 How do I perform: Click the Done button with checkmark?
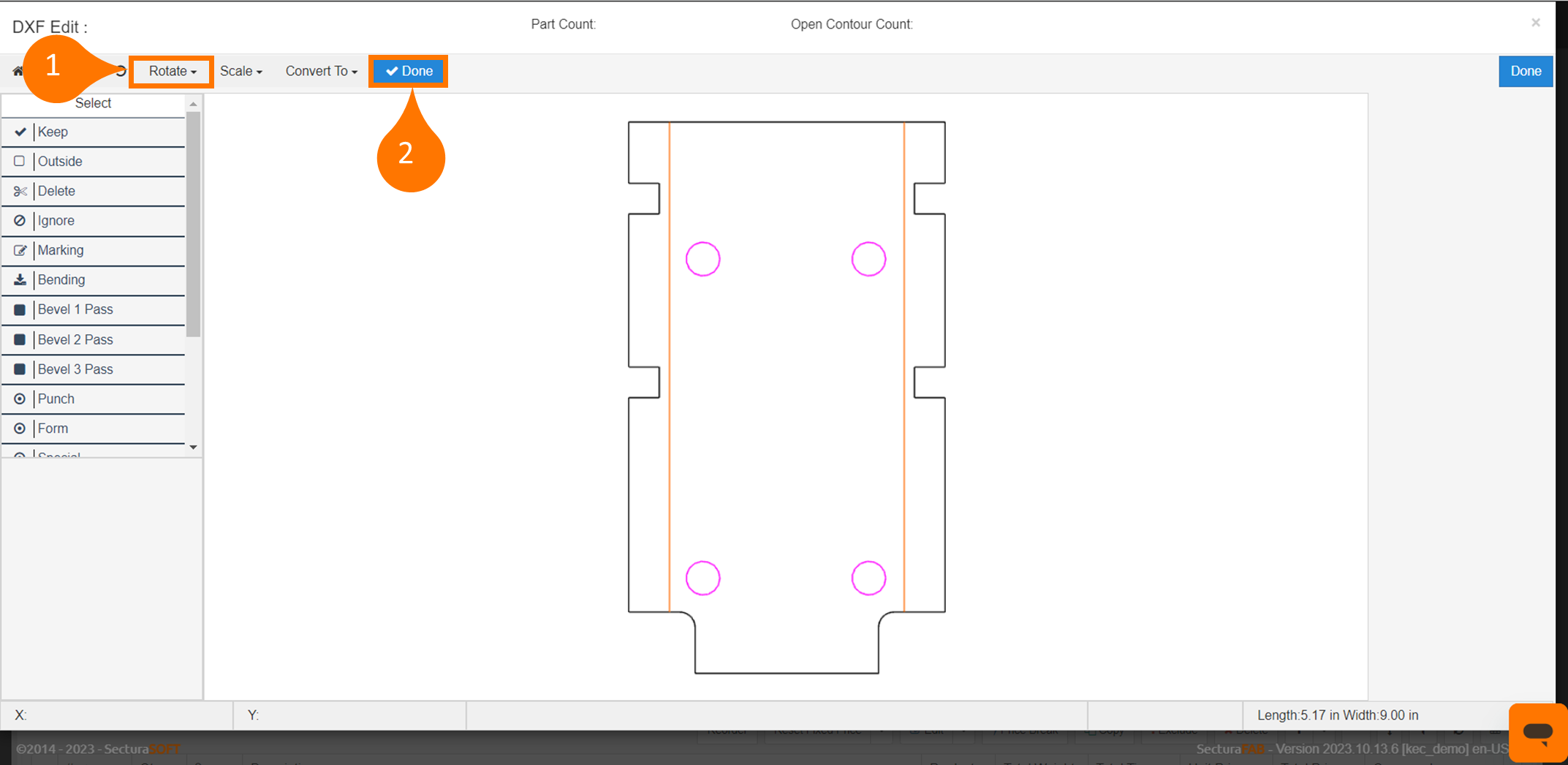click(x=409, y=71)
